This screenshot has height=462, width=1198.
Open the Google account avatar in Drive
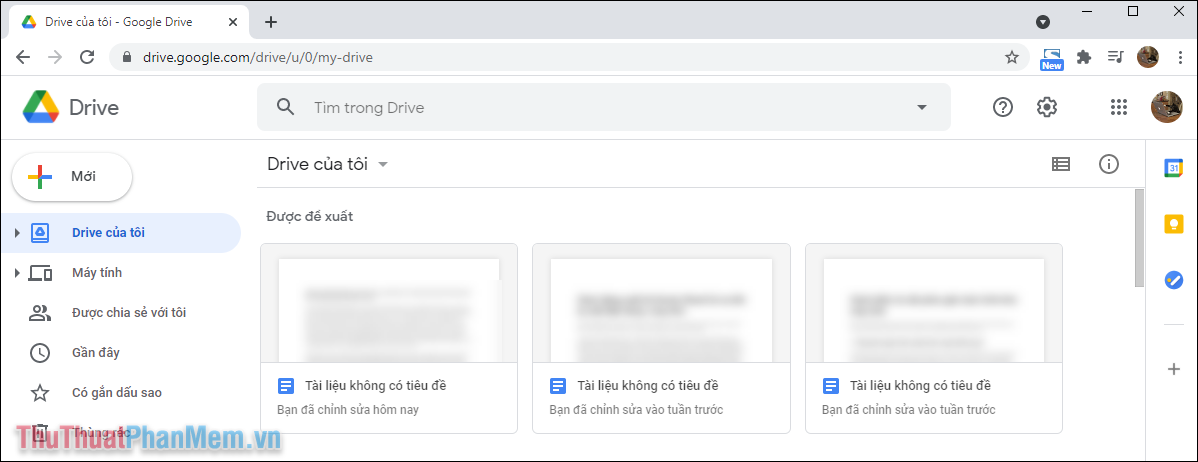pos(1166,107)
